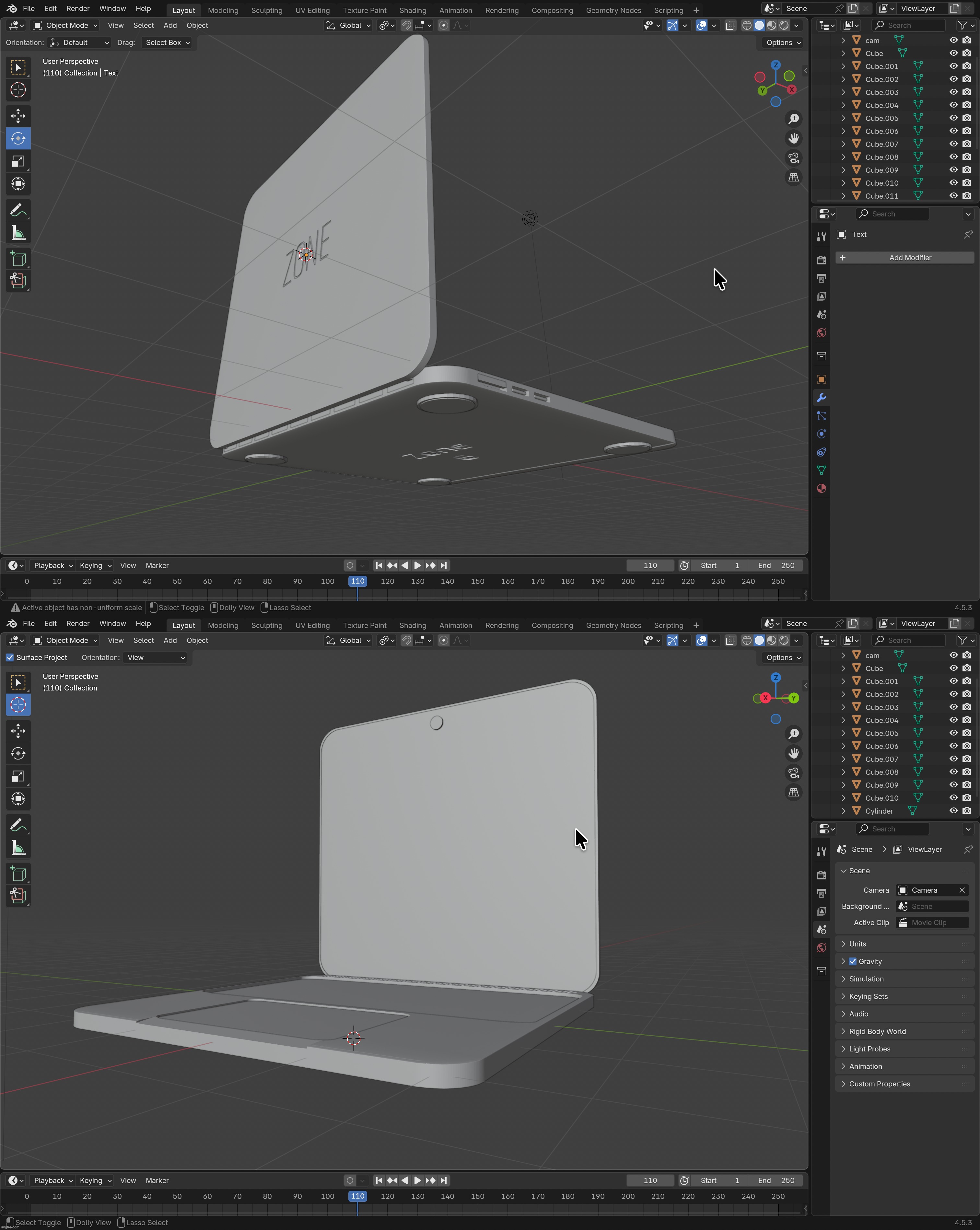Toggle snapping with the magnet icon
980x1230 pixels.
406,25
